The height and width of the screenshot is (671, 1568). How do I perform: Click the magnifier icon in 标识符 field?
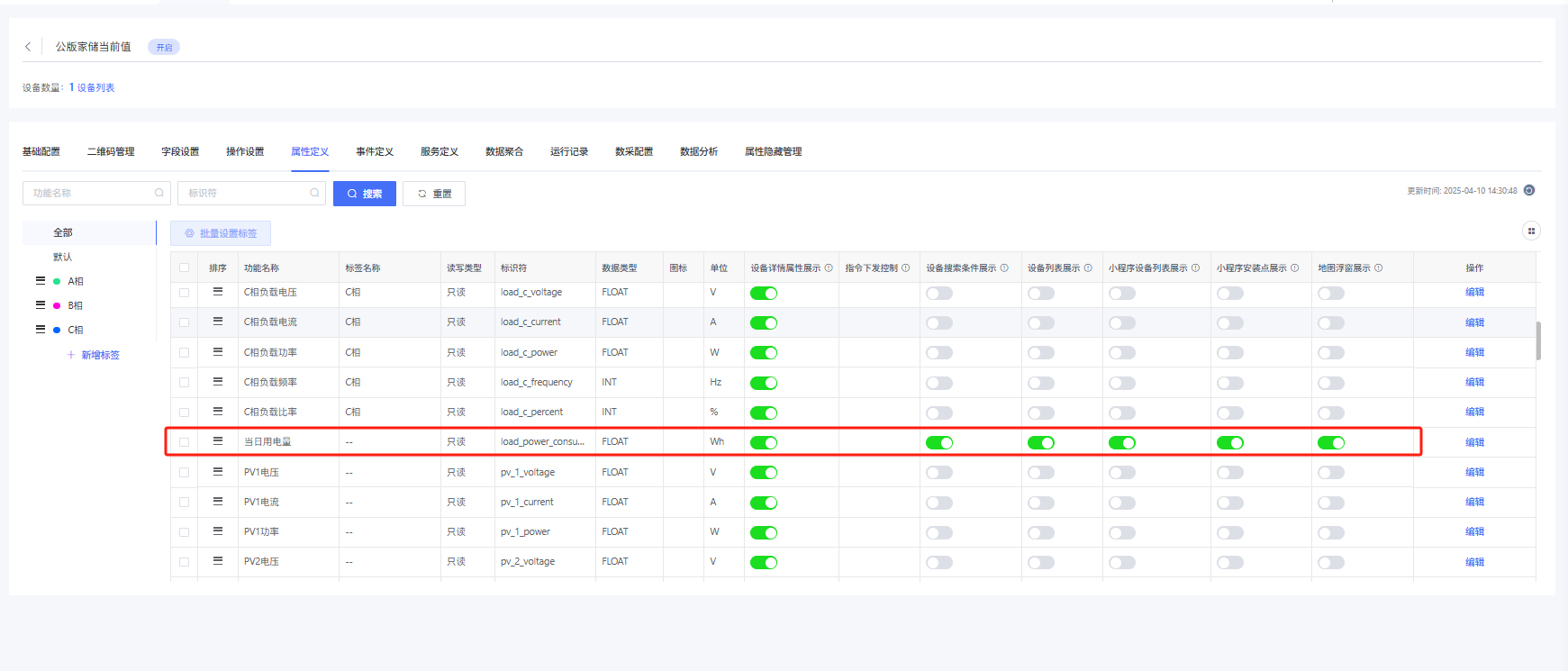pos(314,193)
